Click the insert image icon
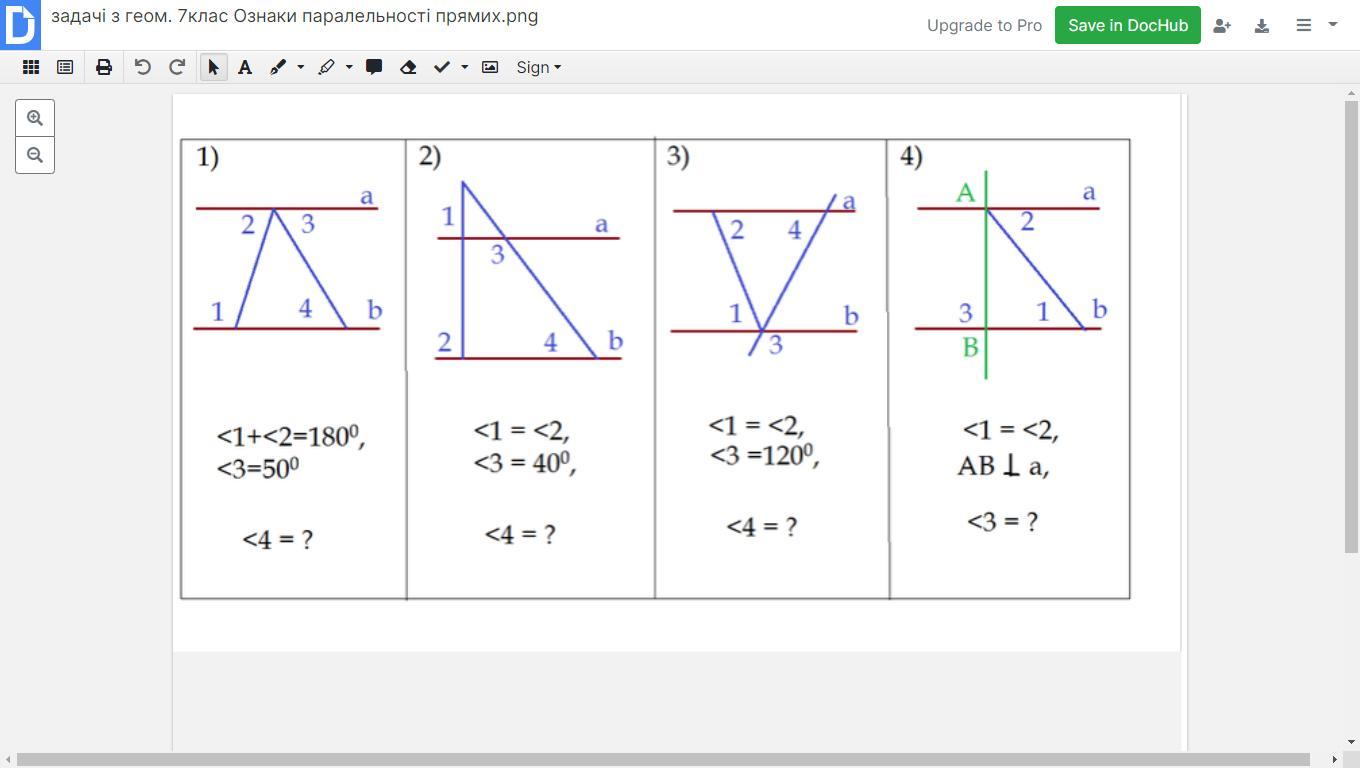 pyautogui.click(x=490, y=67)
